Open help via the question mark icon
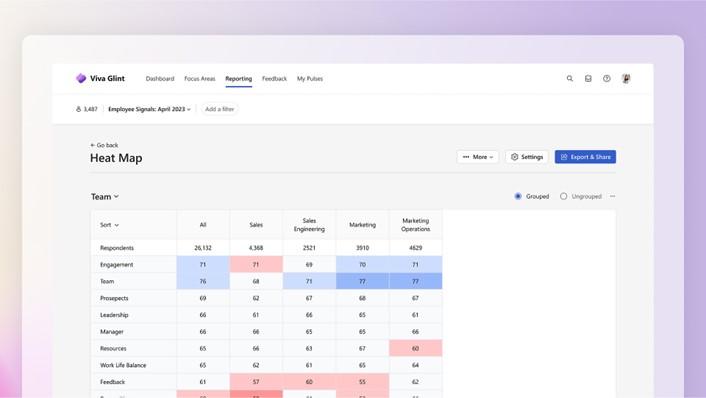The height and width of the screenshot is (398, 706). pos(607,78)
